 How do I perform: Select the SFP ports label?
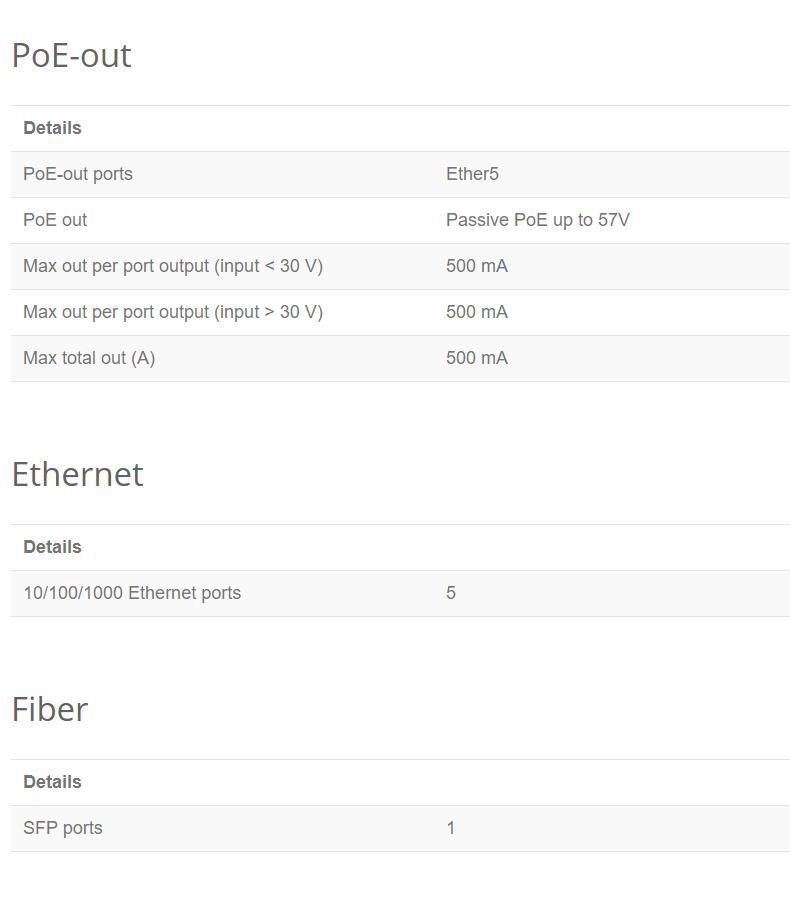point(63,828)
